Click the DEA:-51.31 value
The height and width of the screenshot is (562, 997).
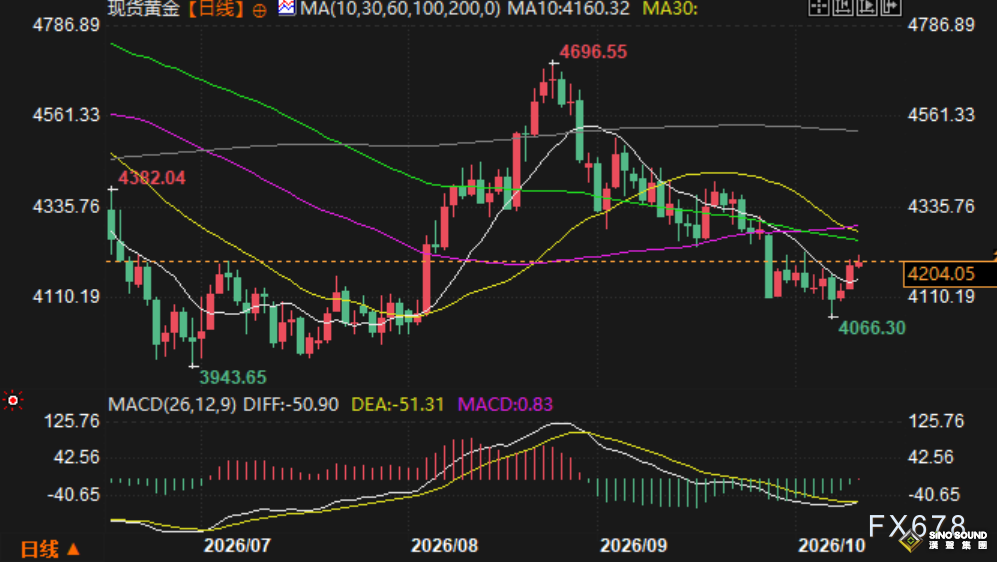[397, 404]
